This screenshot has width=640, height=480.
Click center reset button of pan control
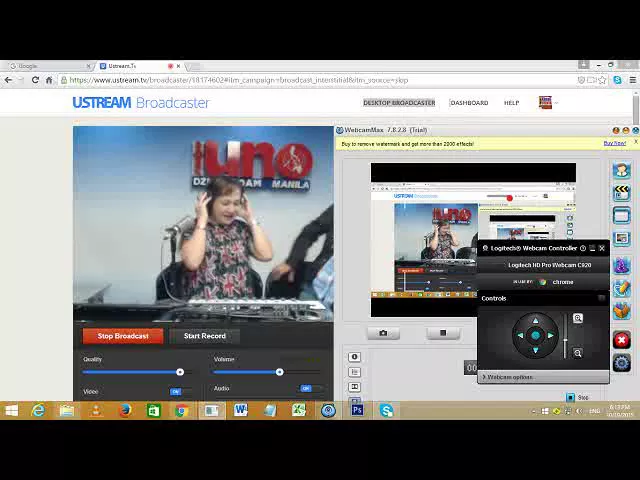pos(536,336)
